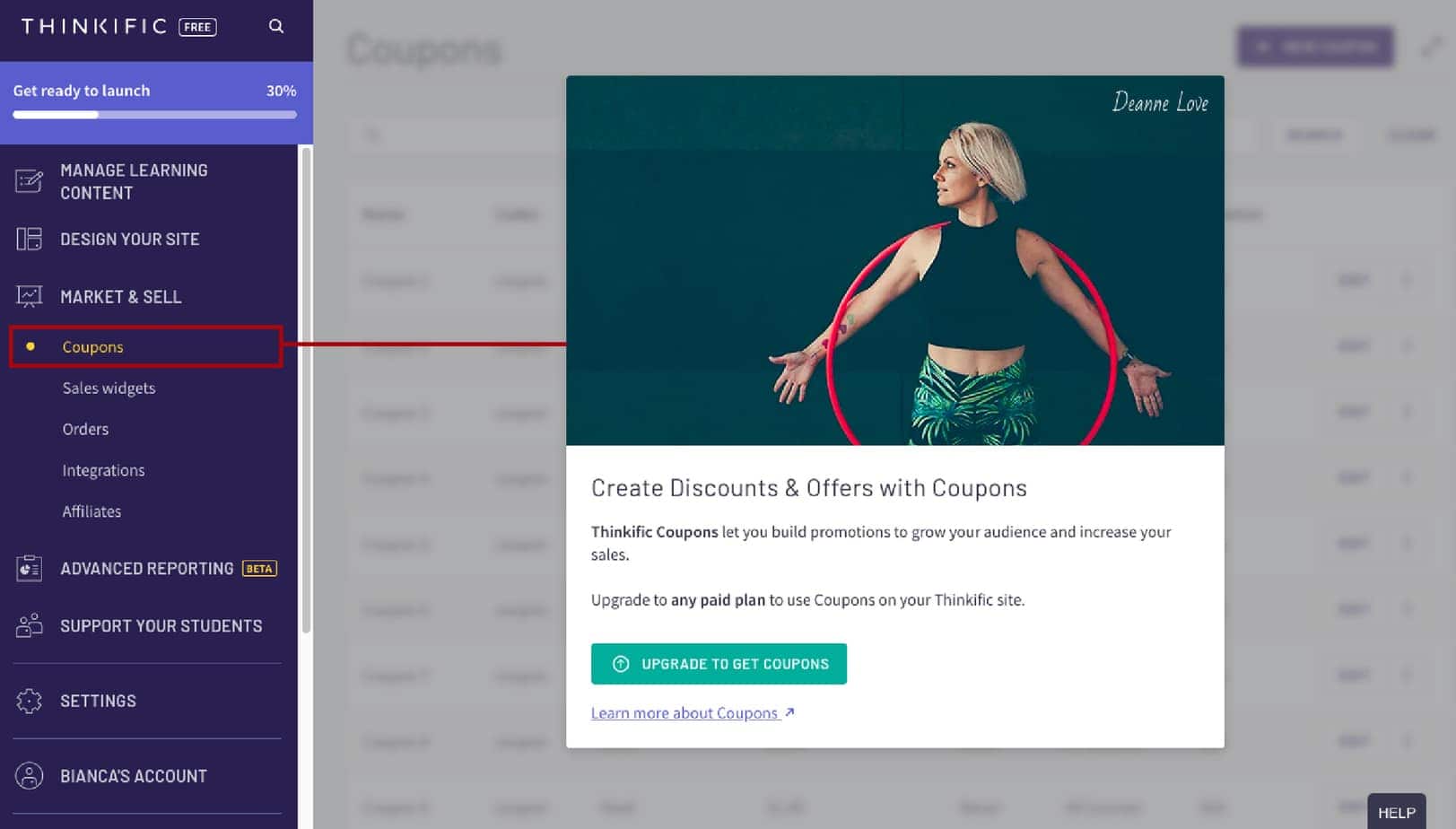Click the Settings gear icon
The height and width of the screenshot is (829, 1456).
coord(29,701)
